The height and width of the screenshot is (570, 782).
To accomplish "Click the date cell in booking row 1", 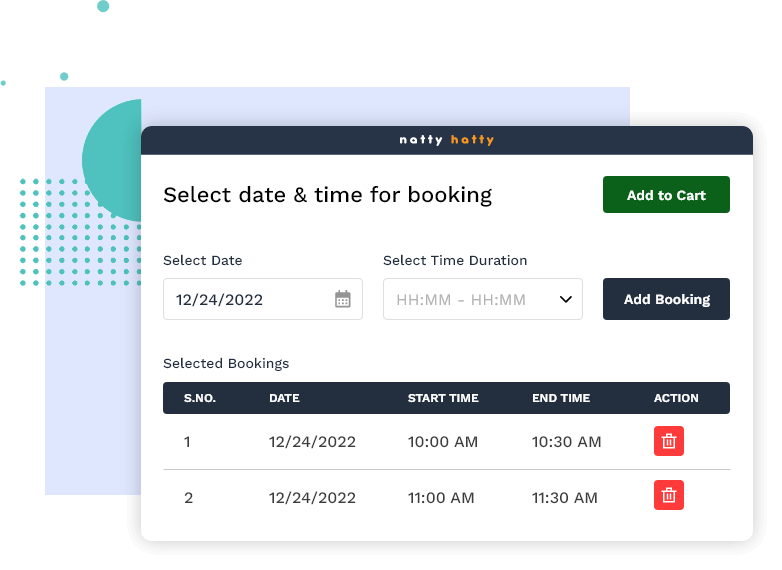I will 312,442.
